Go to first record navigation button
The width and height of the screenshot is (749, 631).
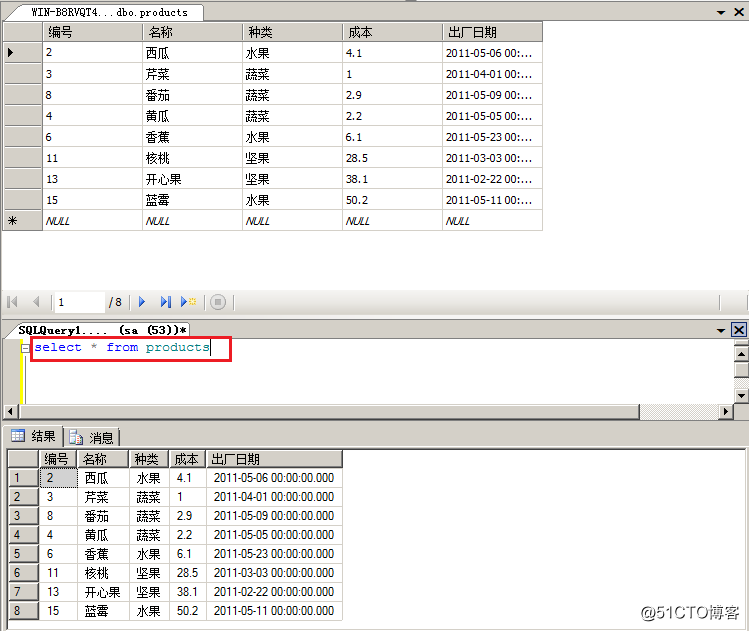click(13, 302)
